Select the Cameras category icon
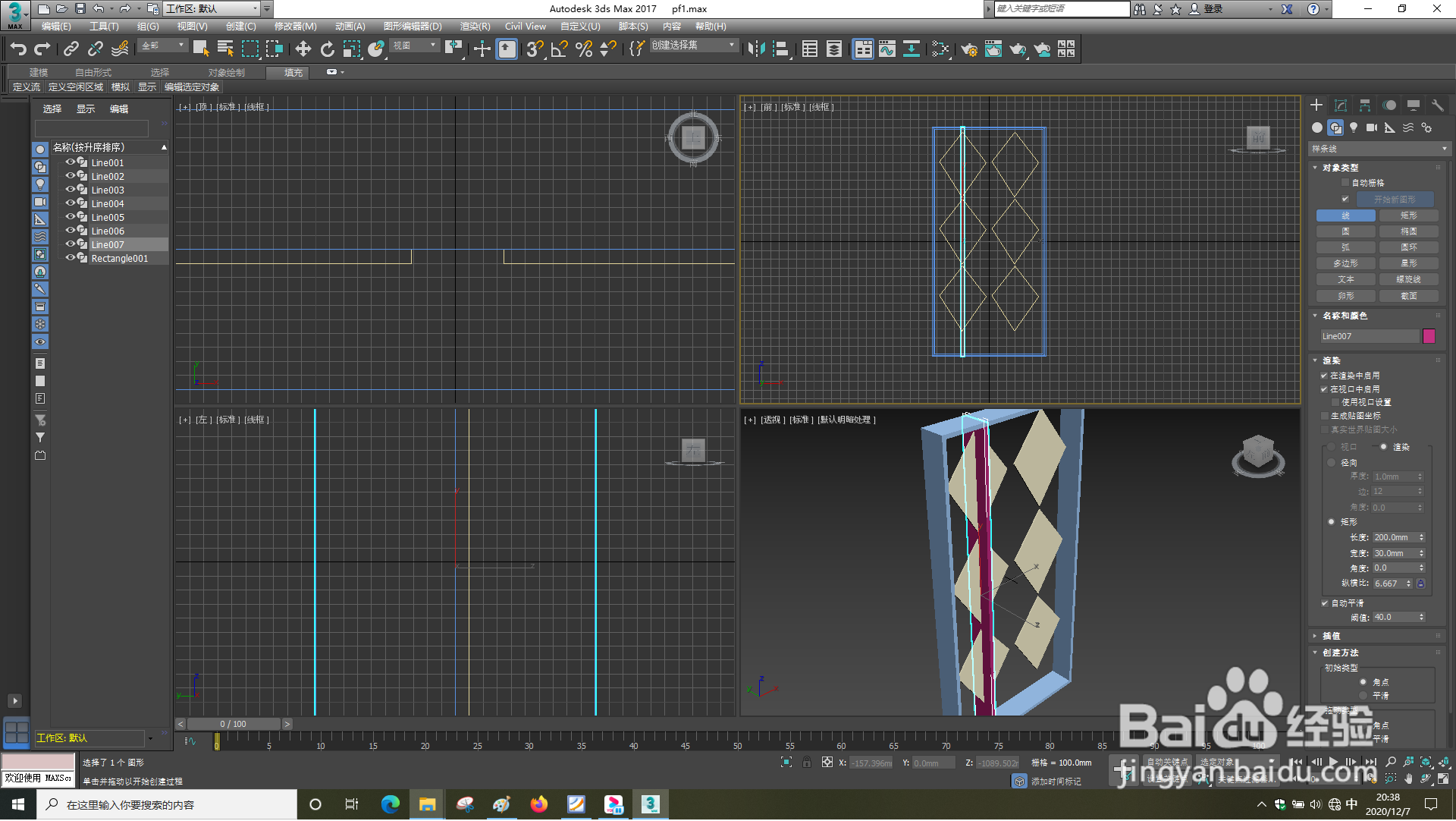This screenshot has height=821, width=1456. point(1372,127)
